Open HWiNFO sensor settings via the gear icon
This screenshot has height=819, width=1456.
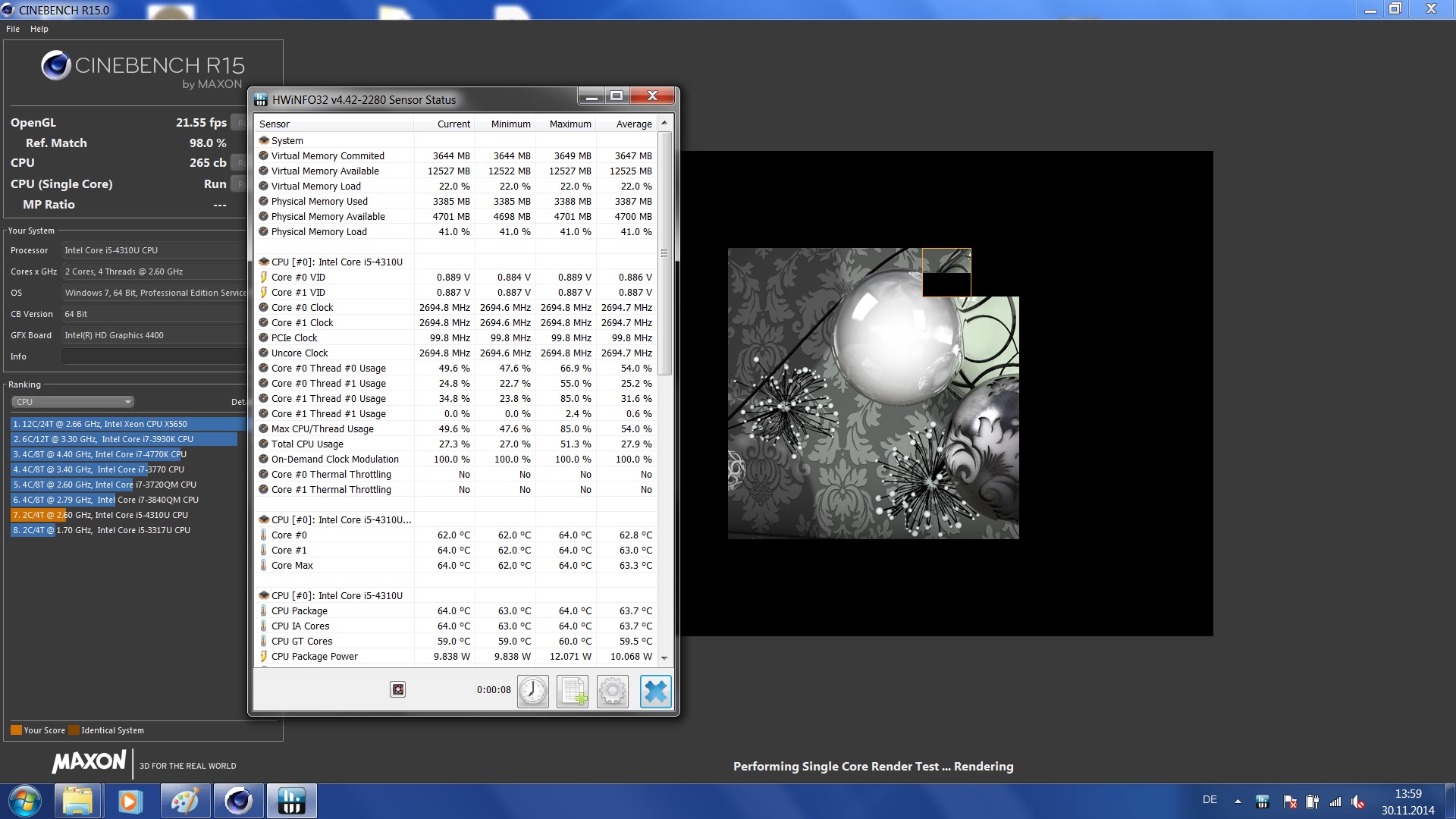pyautogui.click(x=613, y=691)
